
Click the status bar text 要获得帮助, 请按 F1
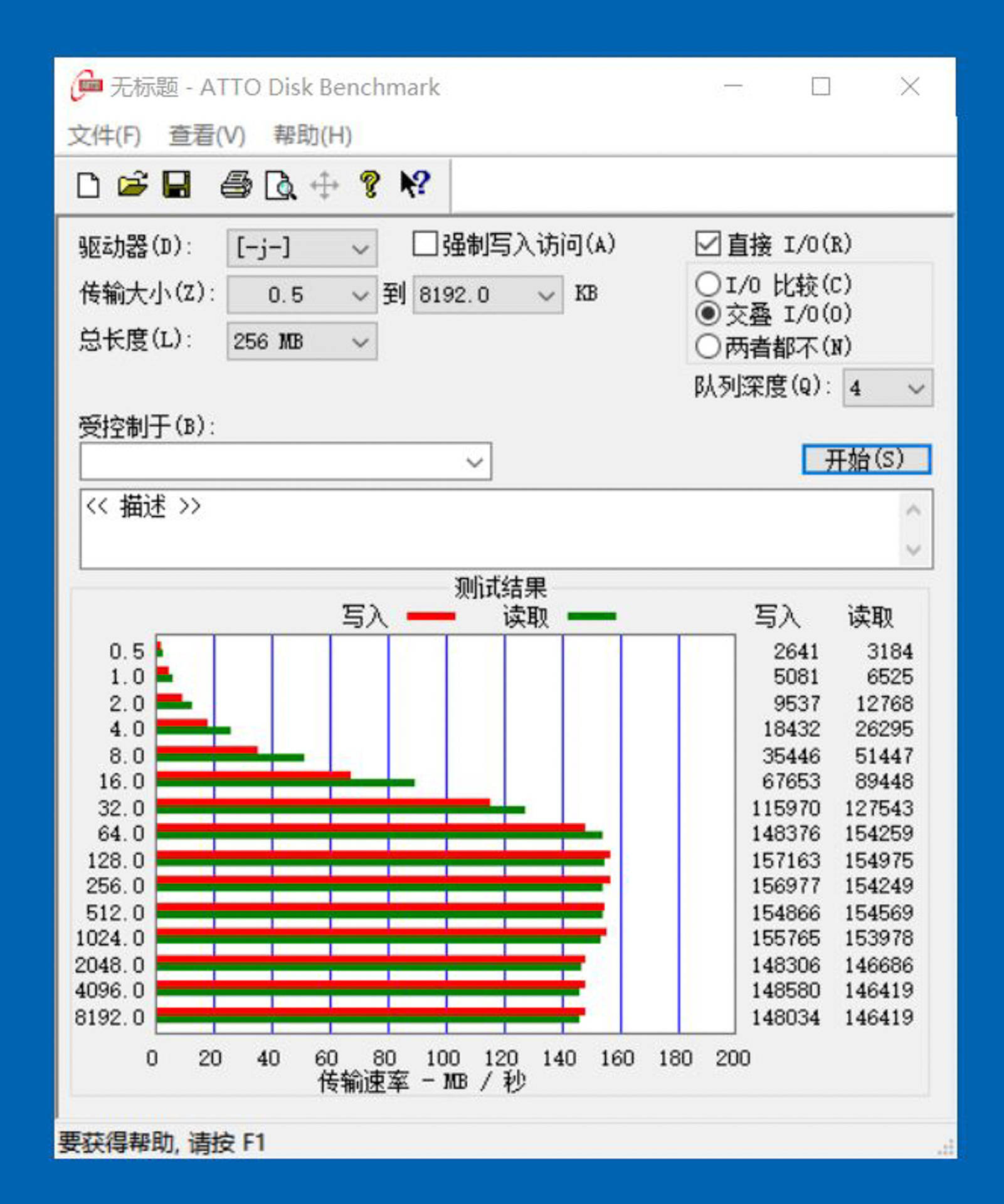tap(162, 1142)
